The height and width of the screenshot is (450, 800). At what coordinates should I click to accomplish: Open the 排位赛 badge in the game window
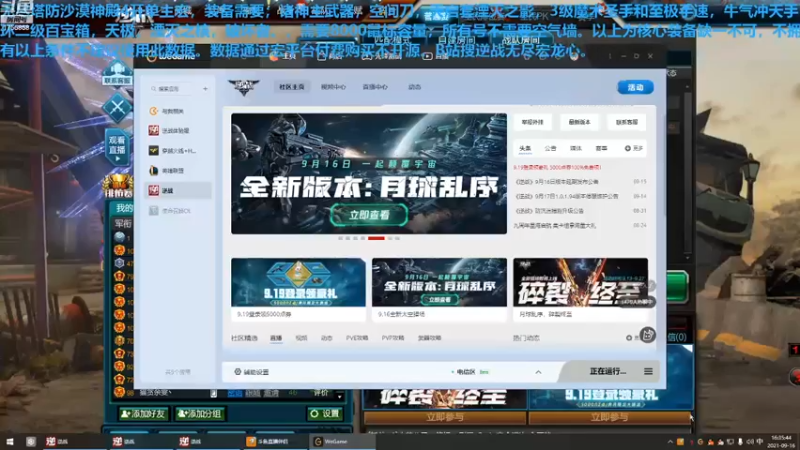pyautogui.click(x=118, y=186)
